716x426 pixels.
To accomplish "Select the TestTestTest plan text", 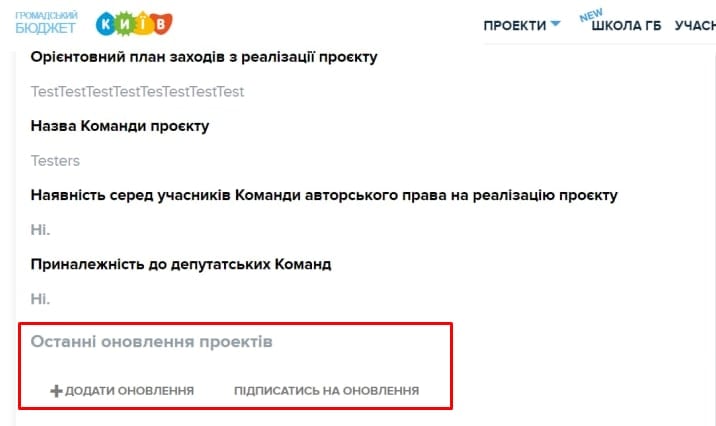I will point(137,92).
